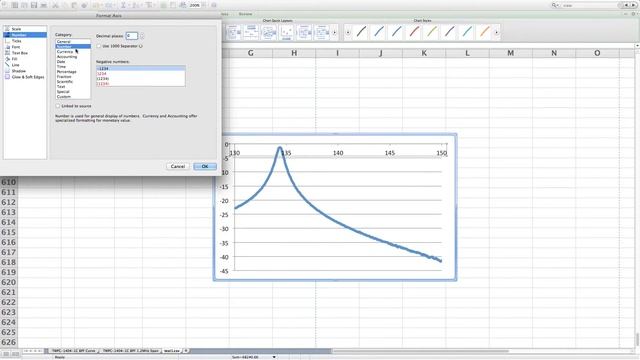This screenshot has width=640, height=360.
Task: Click the Cancel button
Action: [x=178, y=167]
